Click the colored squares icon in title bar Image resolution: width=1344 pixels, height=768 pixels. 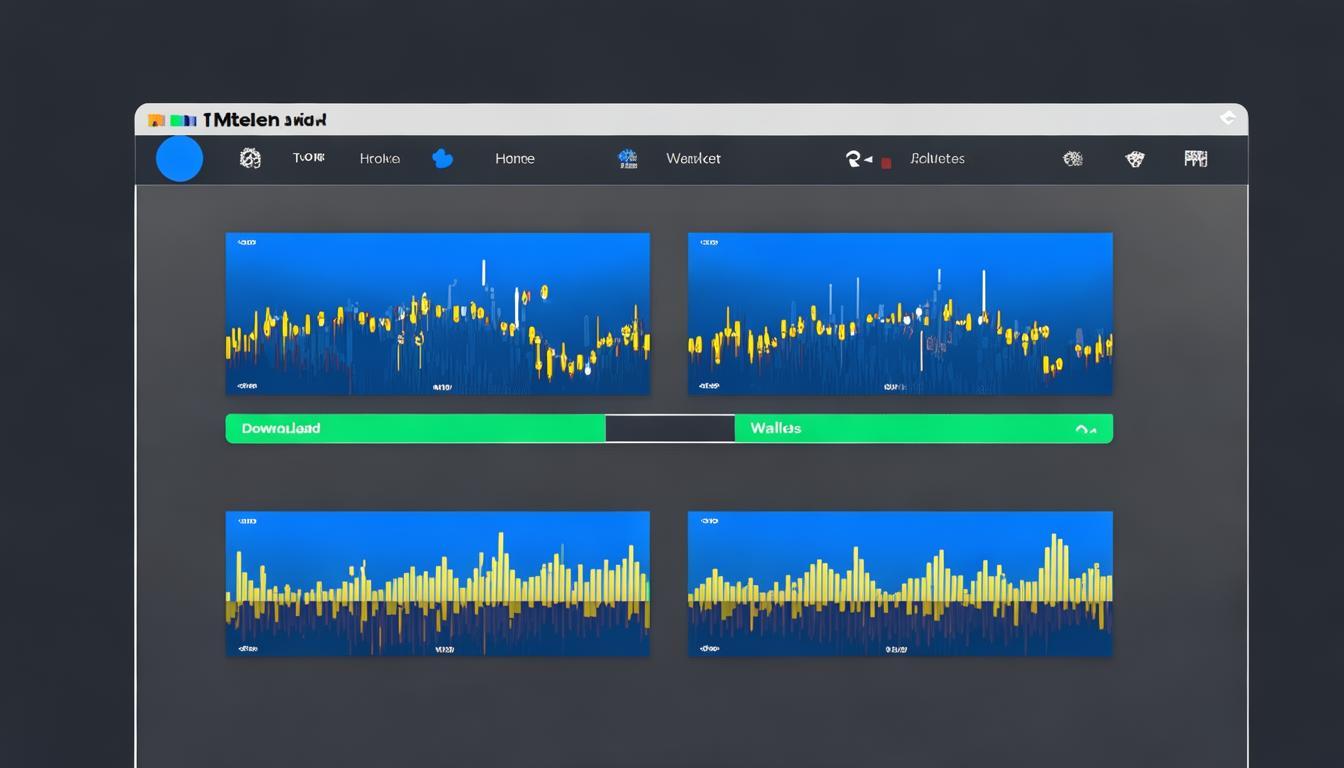click(170, 120)
